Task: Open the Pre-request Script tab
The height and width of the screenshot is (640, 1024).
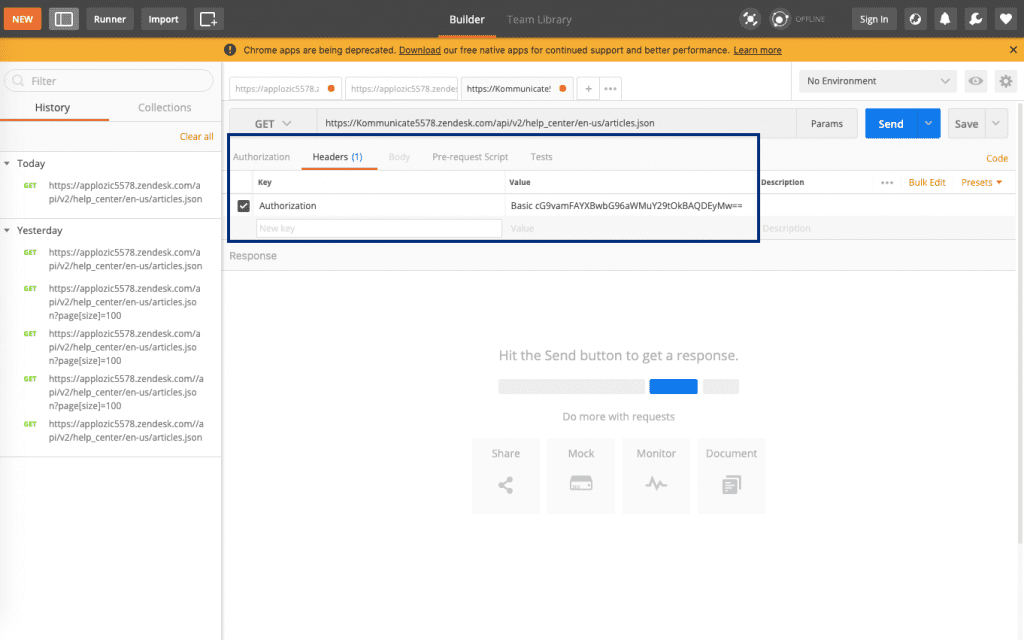Action: point(470,157)
